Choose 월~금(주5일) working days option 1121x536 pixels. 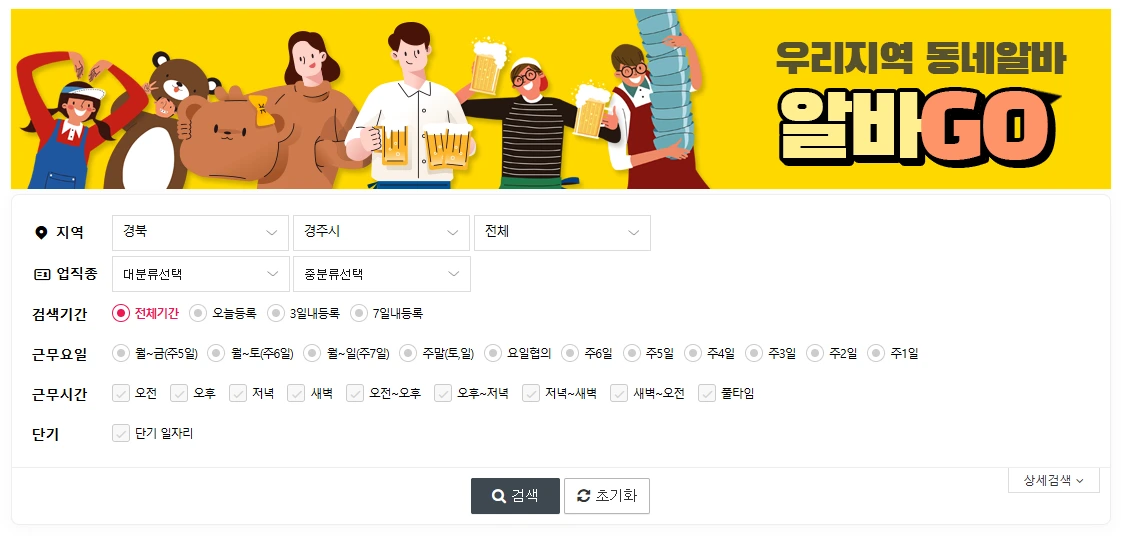(x=121, y=353)
